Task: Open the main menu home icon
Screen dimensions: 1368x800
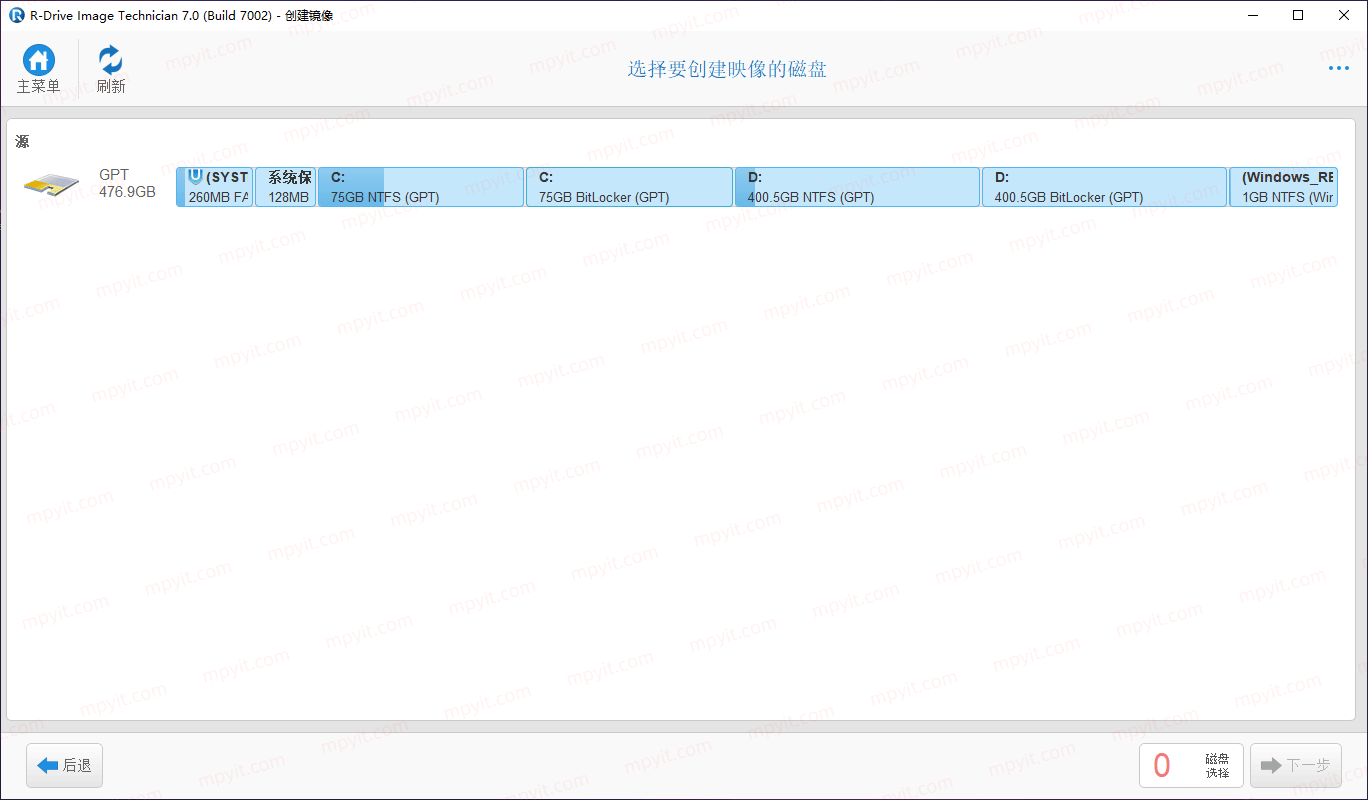Action: coord(39,69)
